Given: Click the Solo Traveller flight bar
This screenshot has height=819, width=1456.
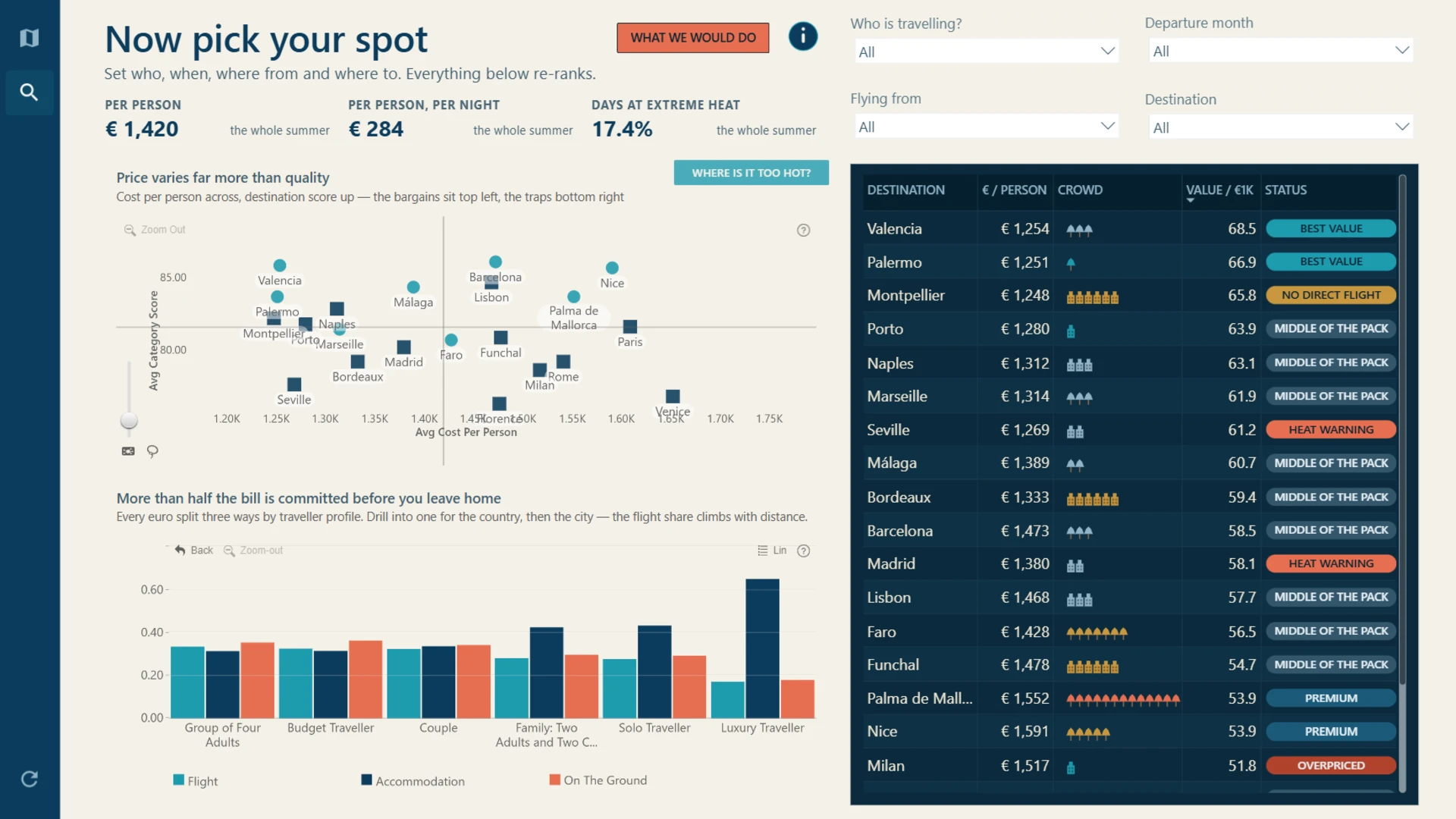Looking at the screenshot, I should [x=620, y=689].
